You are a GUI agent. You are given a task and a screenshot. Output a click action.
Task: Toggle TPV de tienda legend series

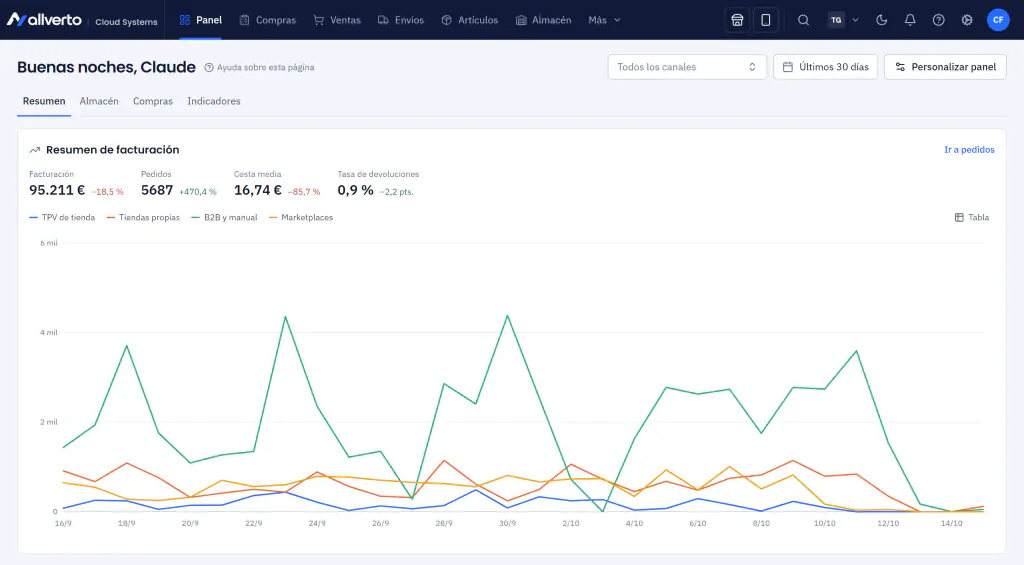click(62, 218)
